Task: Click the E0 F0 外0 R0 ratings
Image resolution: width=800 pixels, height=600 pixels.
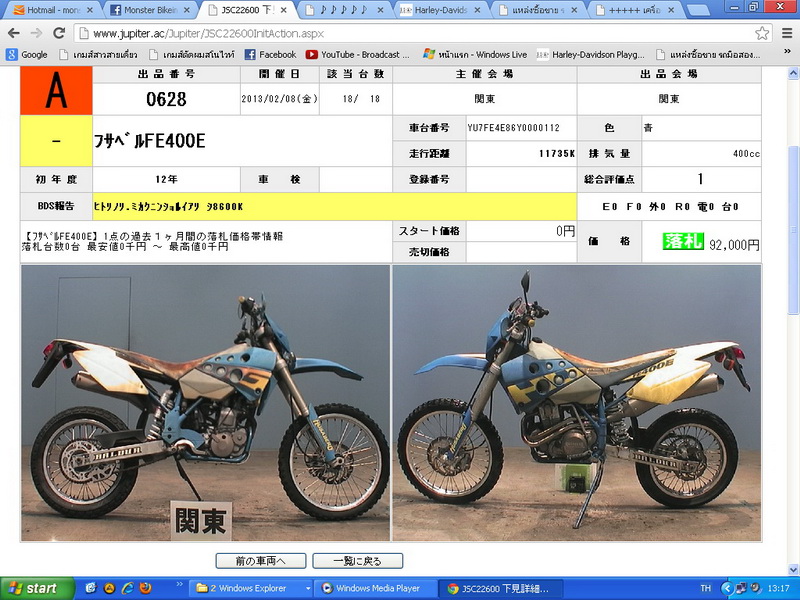Action: coord(670,207)
